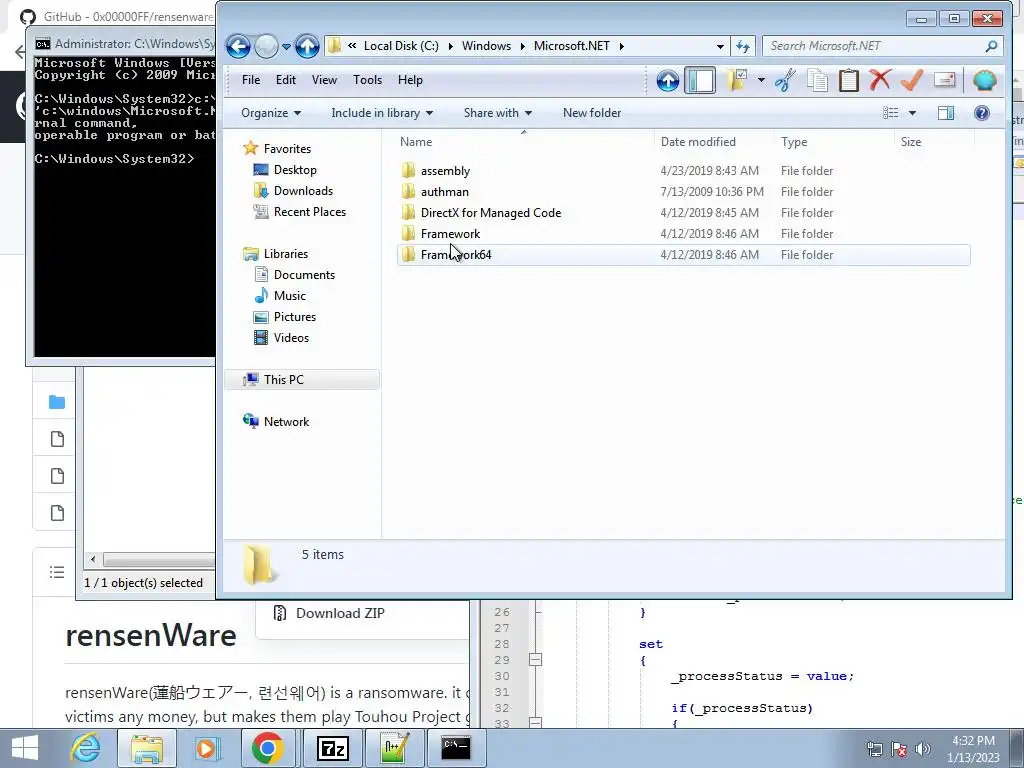Open the Organize dropdown
1024x768 pixels.
click(x=271, y=113)
